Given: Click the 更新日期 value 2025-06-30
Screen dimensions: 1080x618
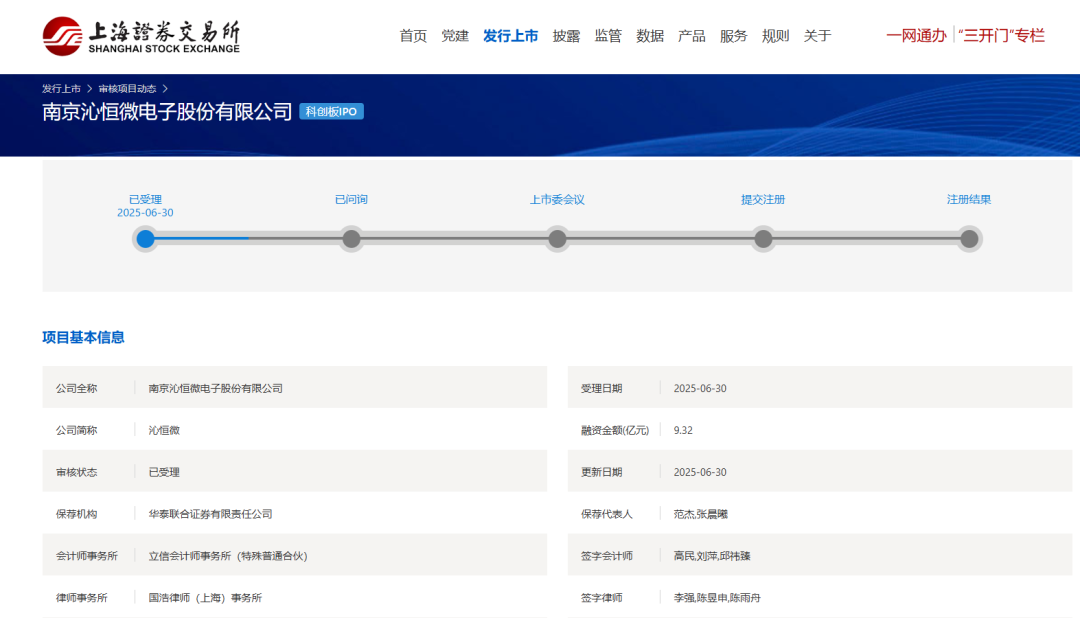Looking at the screenshot, I should (700, 473).
